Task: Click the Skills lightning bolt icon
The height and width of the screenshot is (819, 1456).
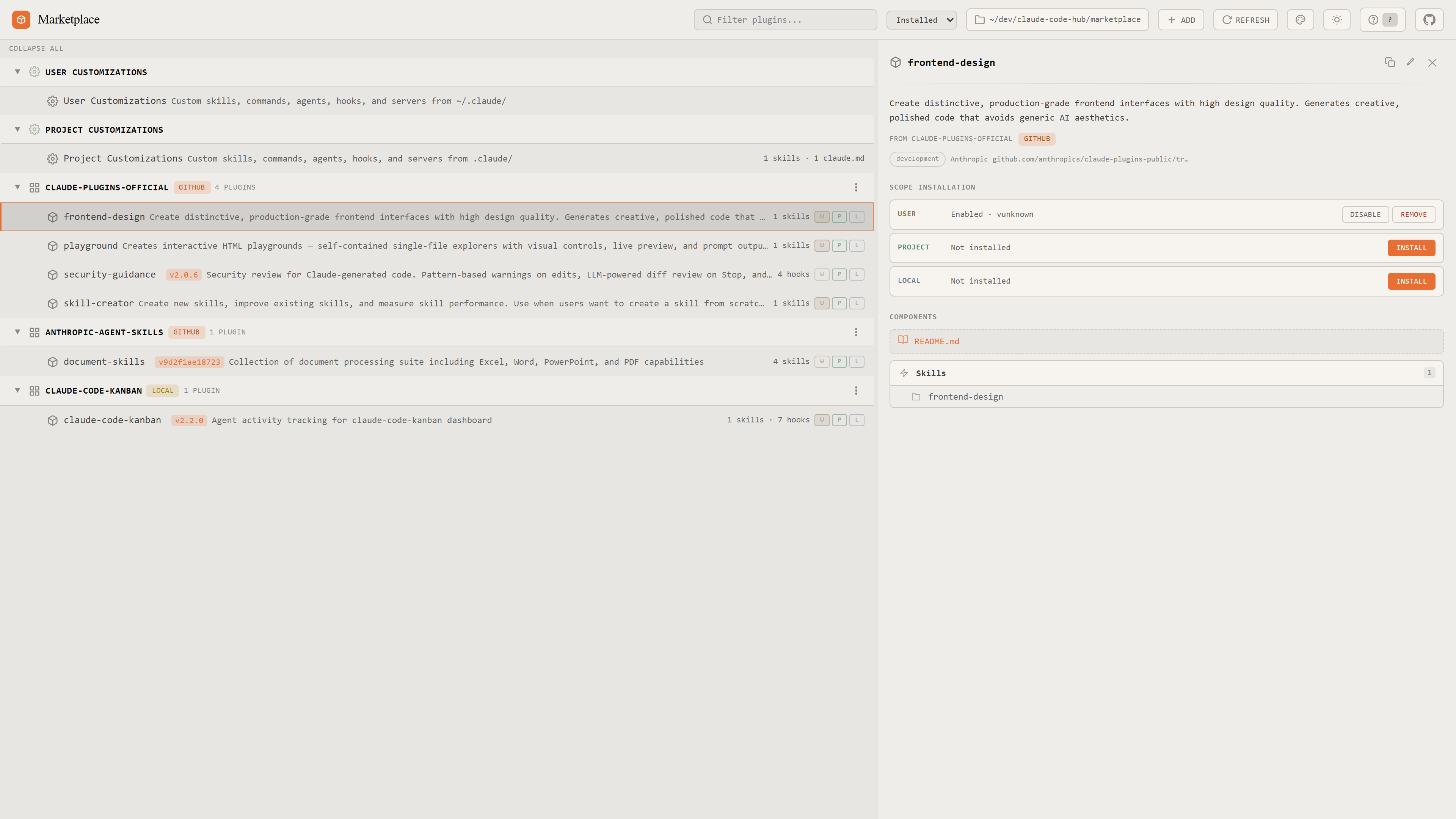Action: point(904,373)
